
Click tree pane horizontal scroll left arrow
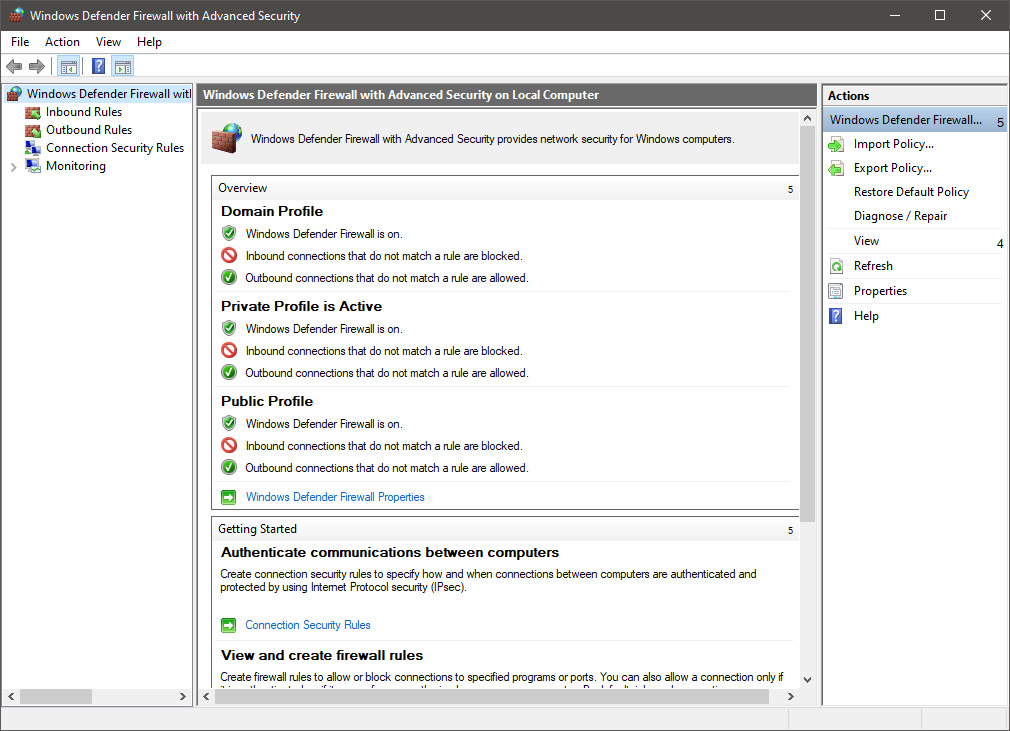click(x=11, y=696)
